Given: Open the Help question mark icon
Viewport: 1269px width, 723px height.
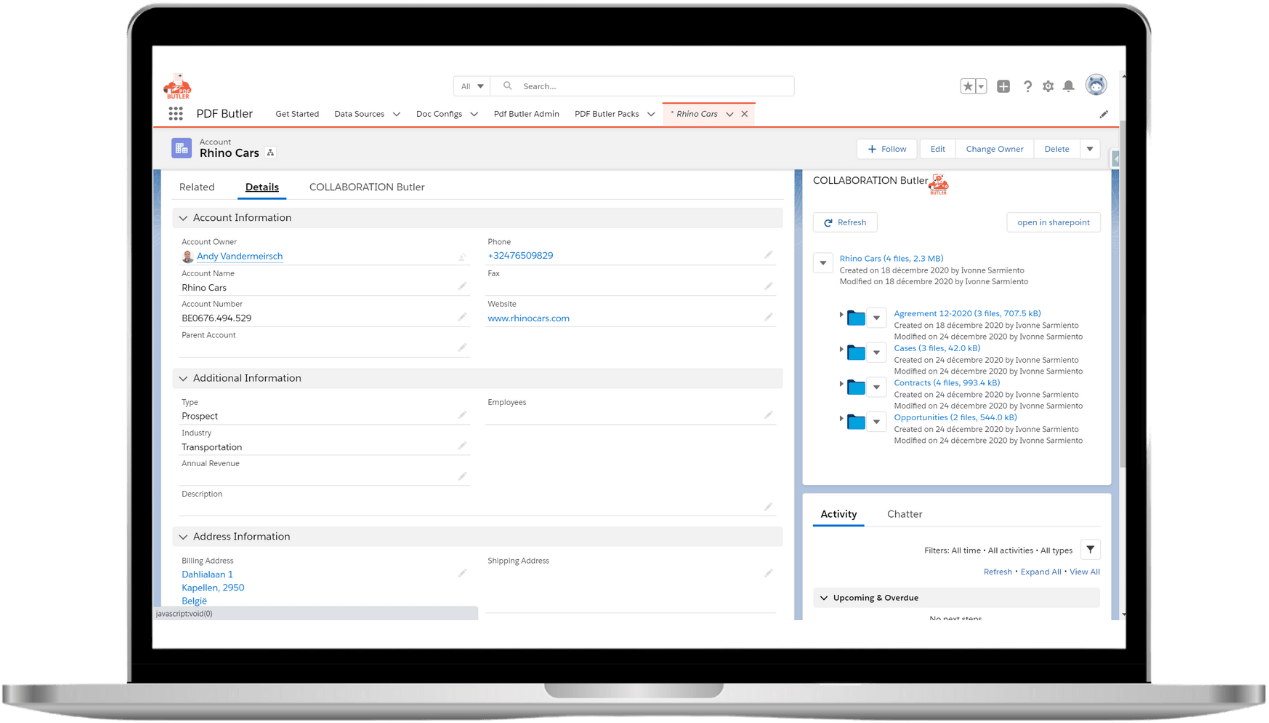Looking at the screenshot, I should coord(1027,87).
